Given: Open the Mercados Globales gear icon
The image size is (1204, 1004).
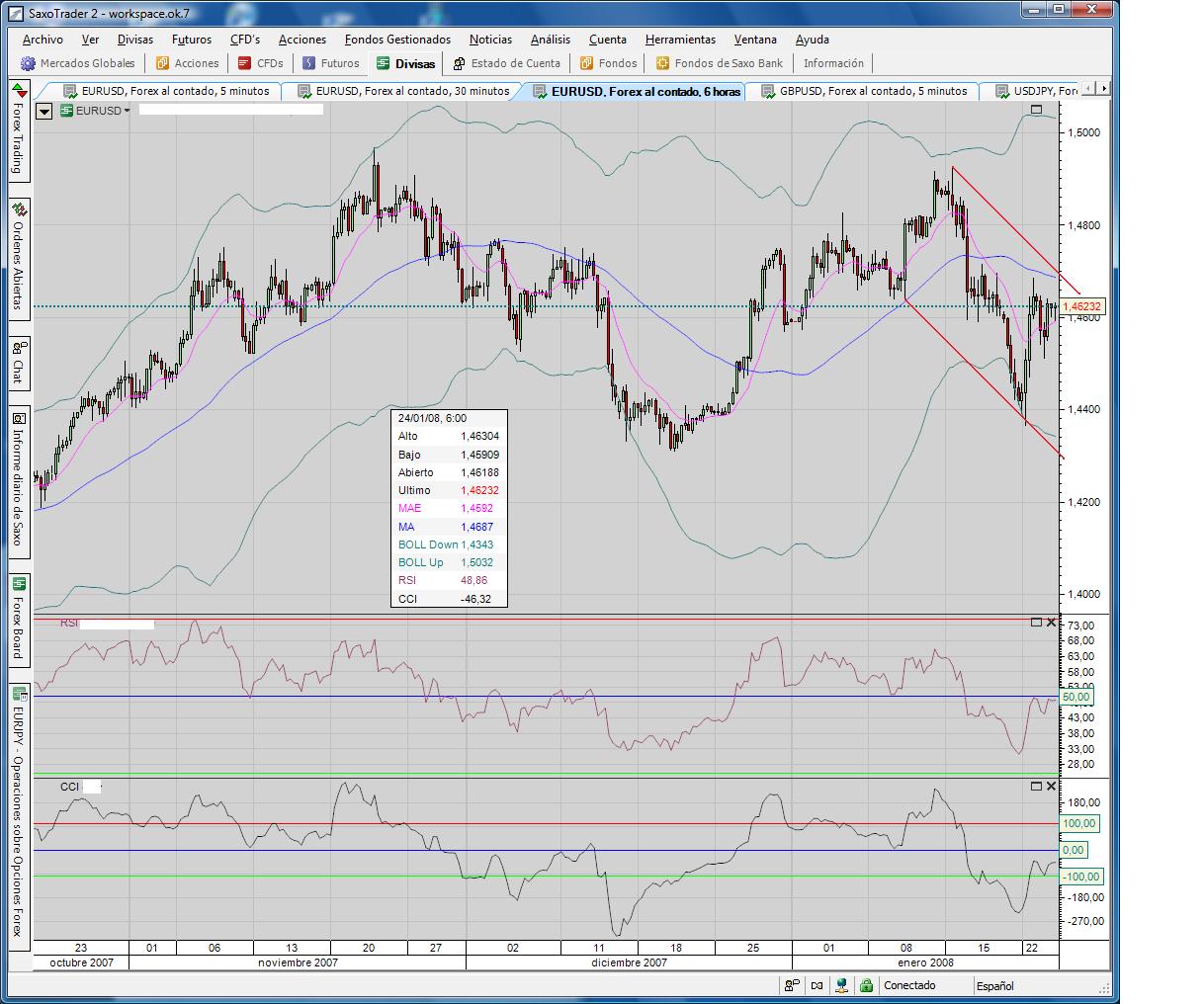Looking at the screenshot, I should [28, 63].
